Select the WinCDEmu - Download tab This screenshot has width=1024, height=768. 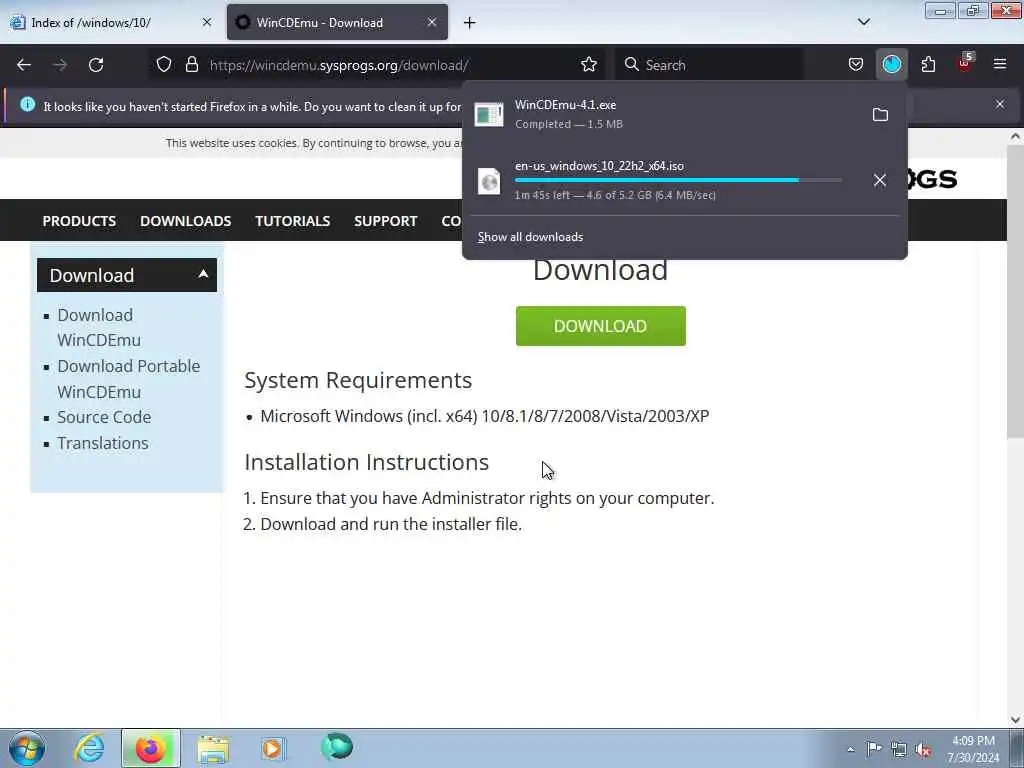click(x=338, y=22)
